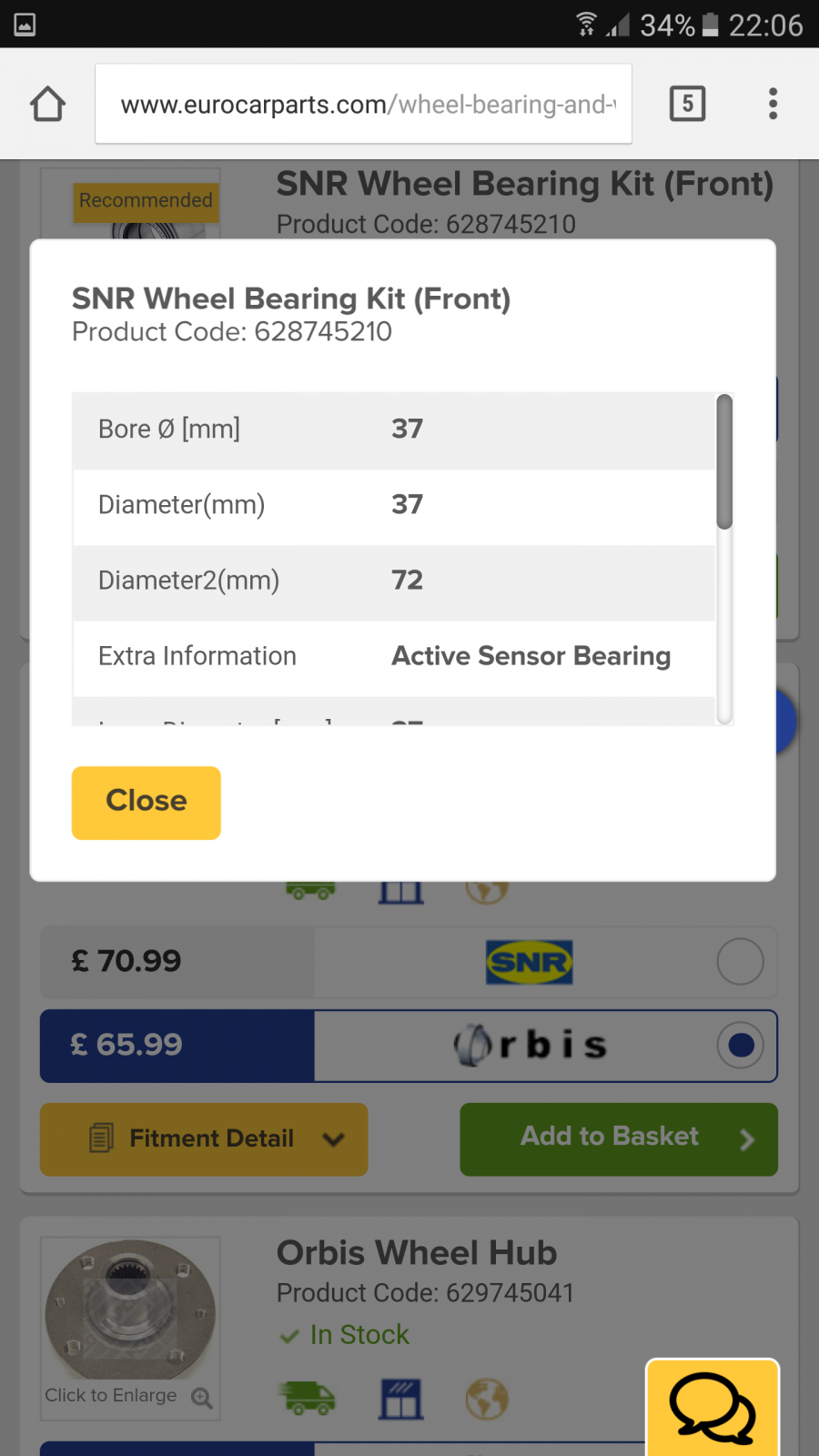Open the live chat bubble
This screenshot has height=1456, width=819.
pyautogui.click(x=712, y=1409)
